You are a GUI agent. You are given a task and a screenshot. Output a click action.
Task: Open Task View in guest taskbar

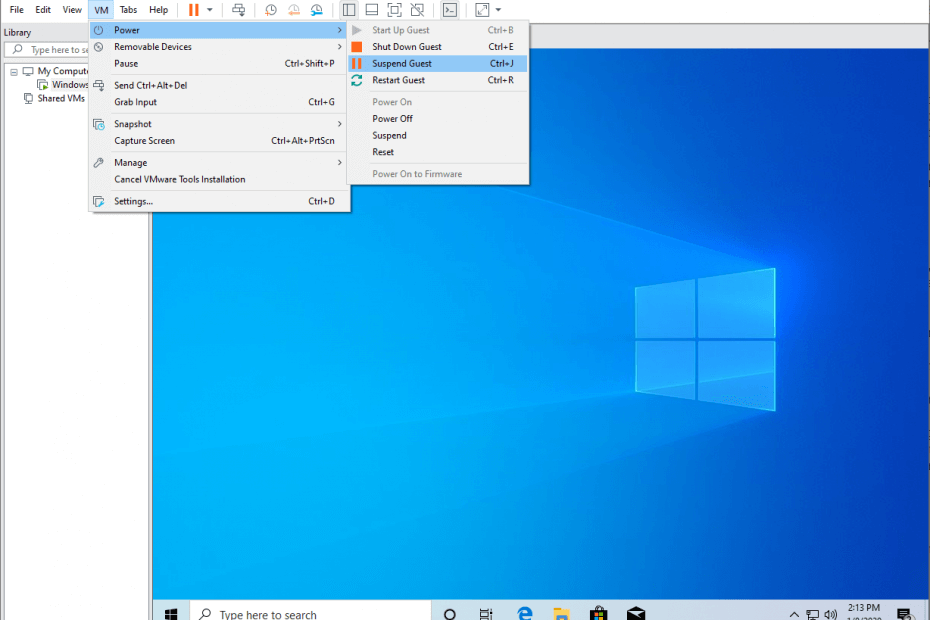tap(486, 615)
